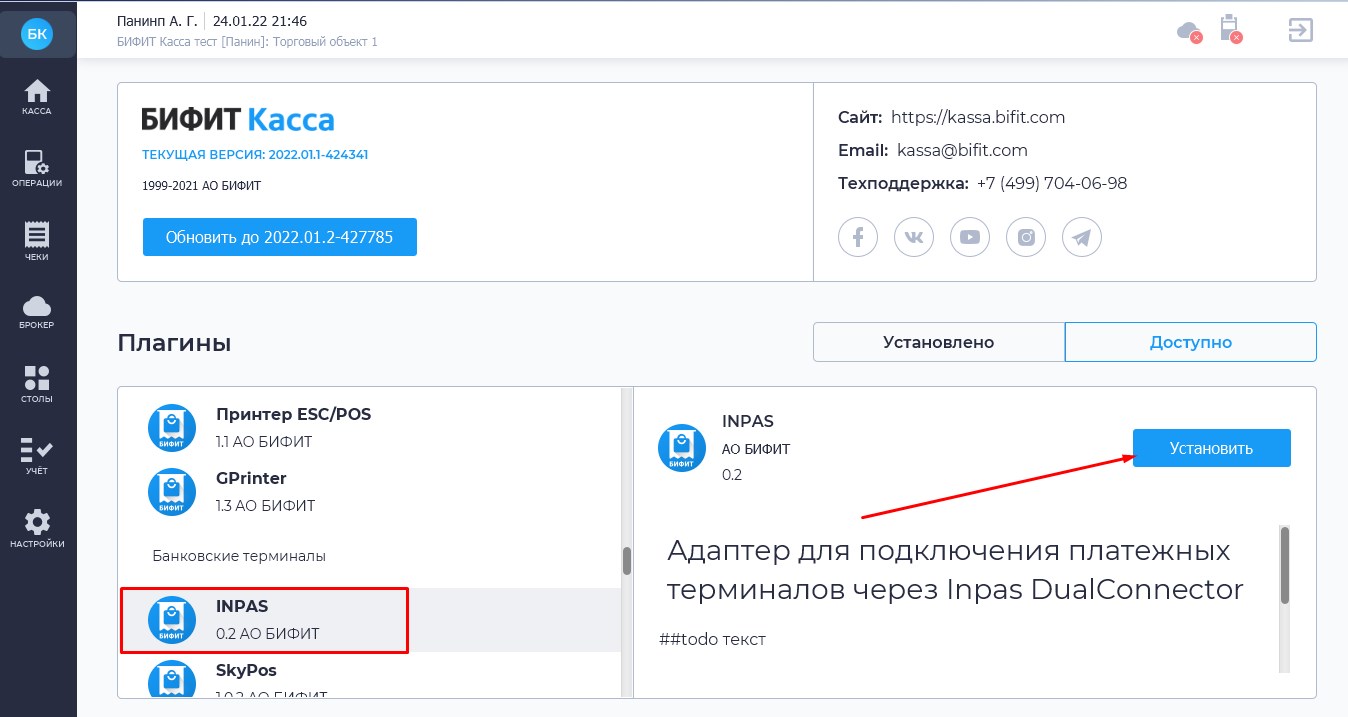Click INPAS icon in details panel
The image size is (1348, 717).
tap(682, 447)
